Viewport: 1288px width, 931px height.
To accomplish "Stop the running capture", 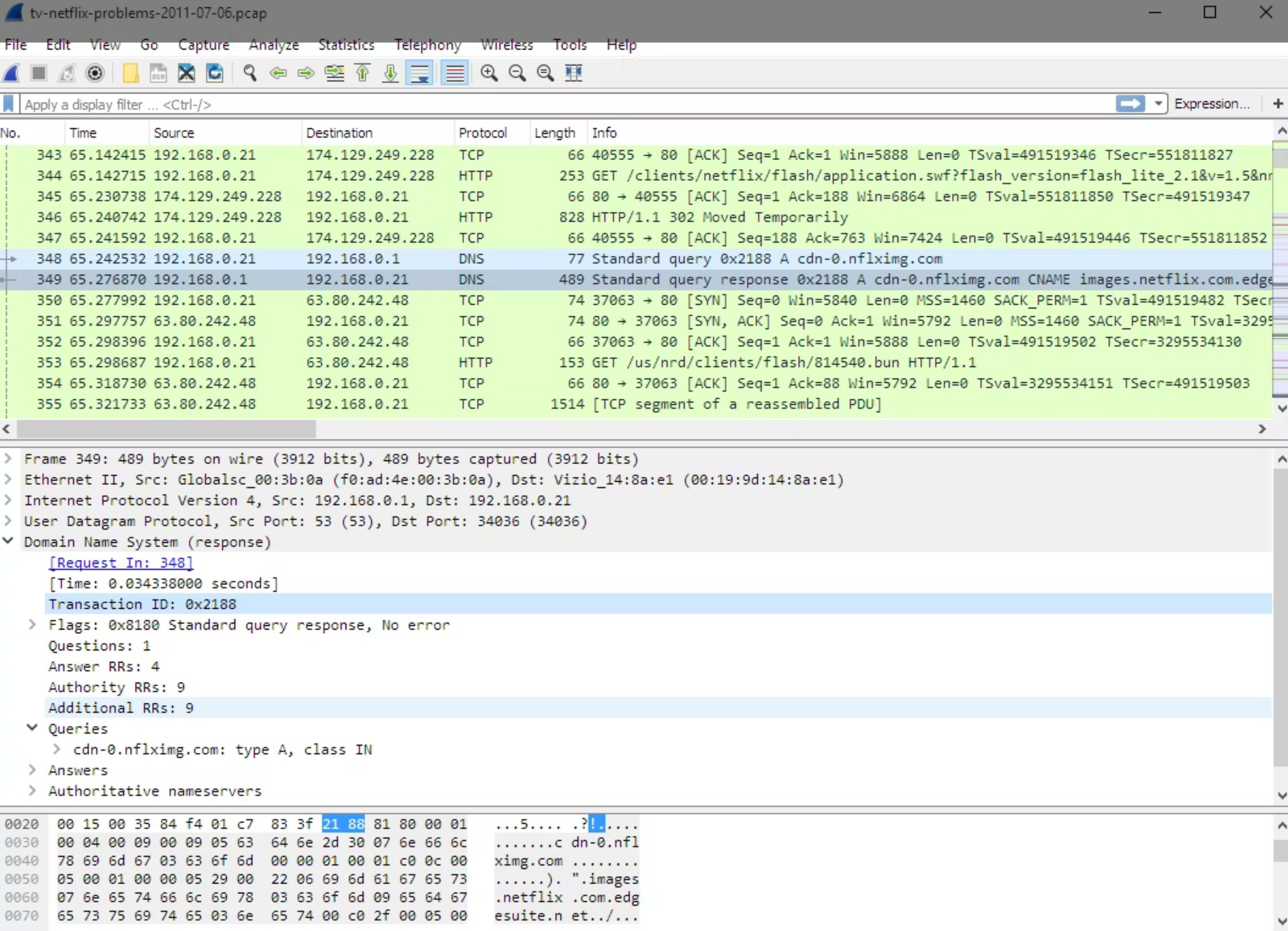I will (x=39, y=73).
